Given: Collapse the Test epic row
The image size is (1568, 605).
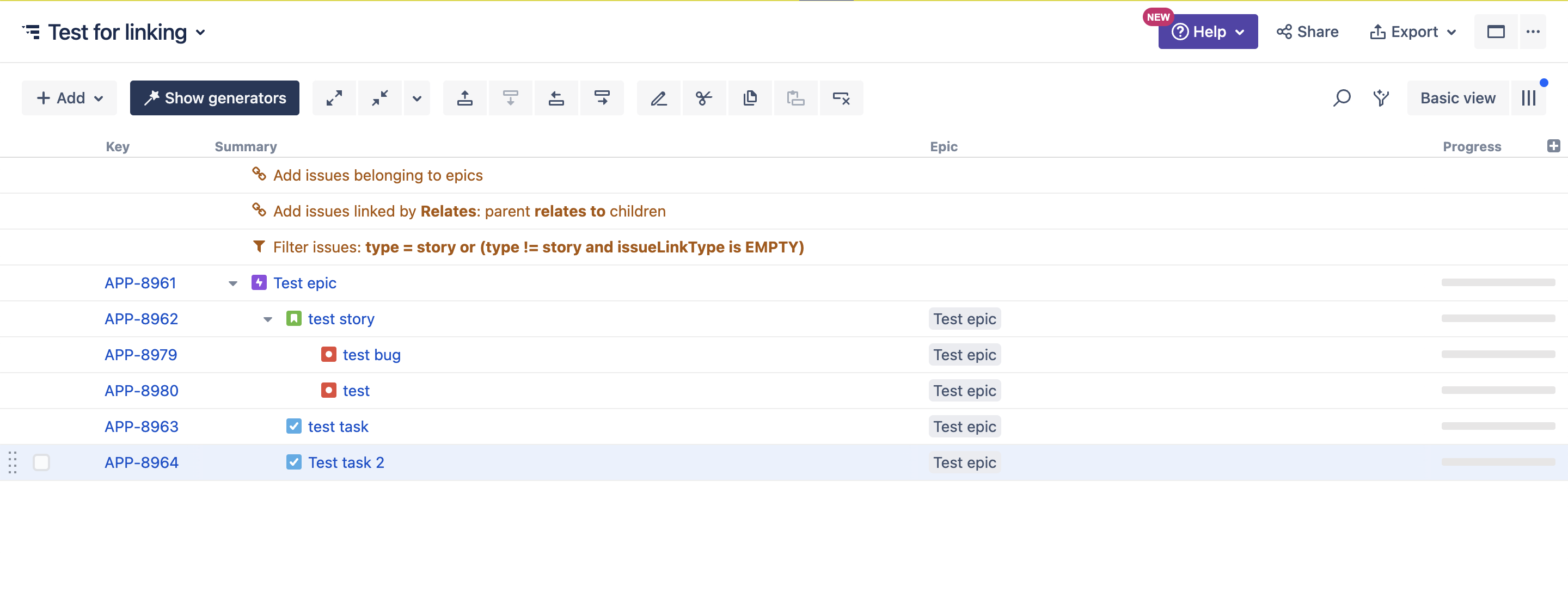Looking at the screenshot, I should coord(232,283).
